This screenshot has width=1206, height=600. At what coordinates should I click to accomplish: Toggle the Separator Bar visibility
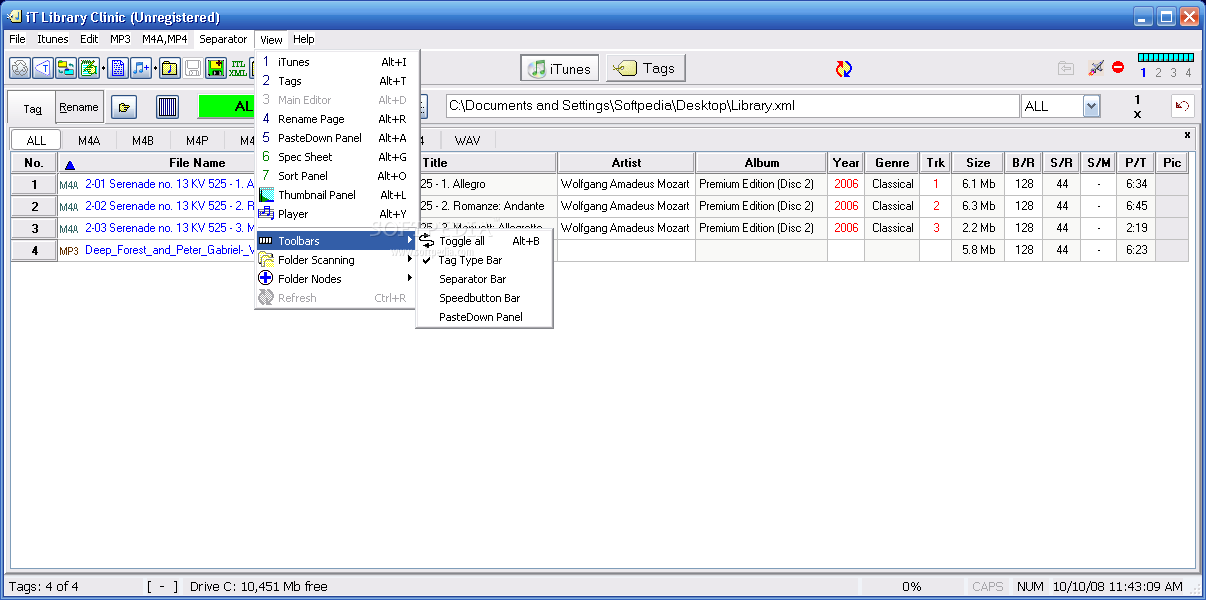[484, 279]
